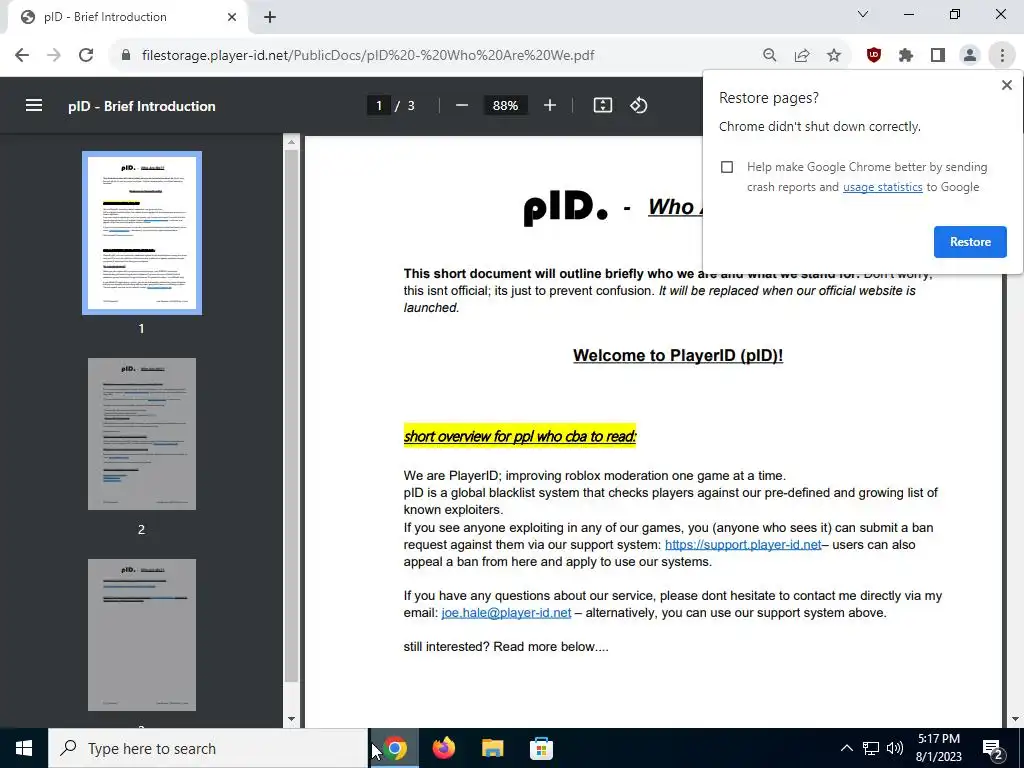This screenshot has height=768, width=1024.
Task: Zoom in the PDF with plus button
Action: point(550,105)
